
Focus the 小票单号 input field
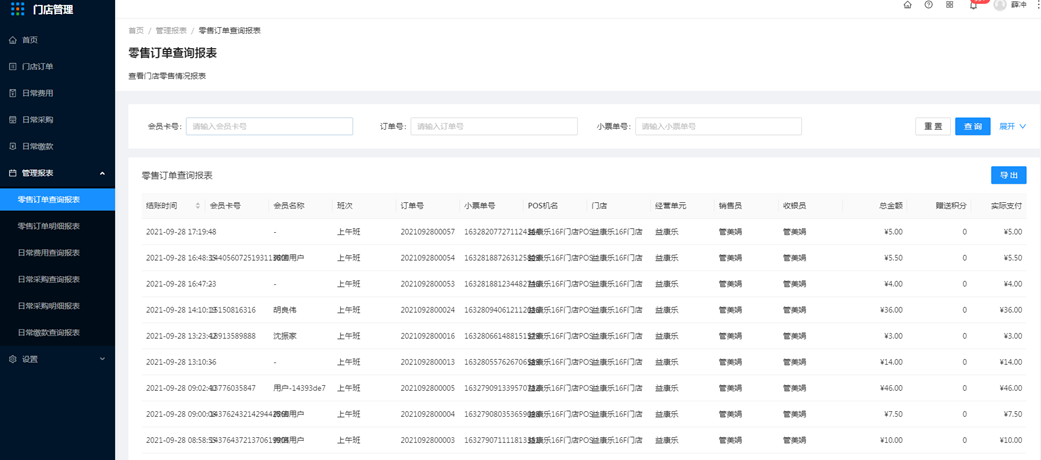718,126
